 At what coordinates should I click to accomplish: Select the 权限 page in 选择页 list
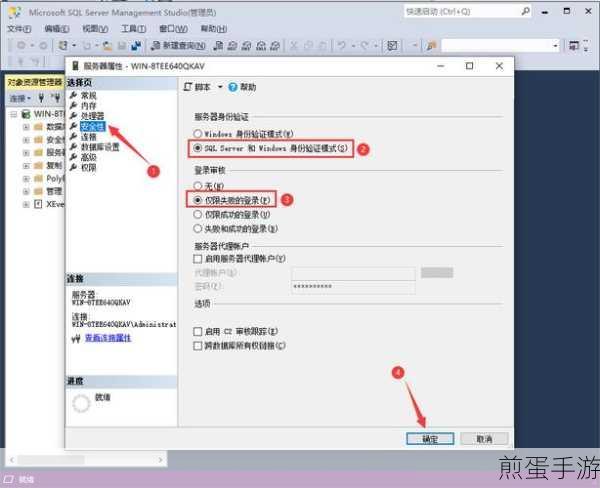pos(89,168)
